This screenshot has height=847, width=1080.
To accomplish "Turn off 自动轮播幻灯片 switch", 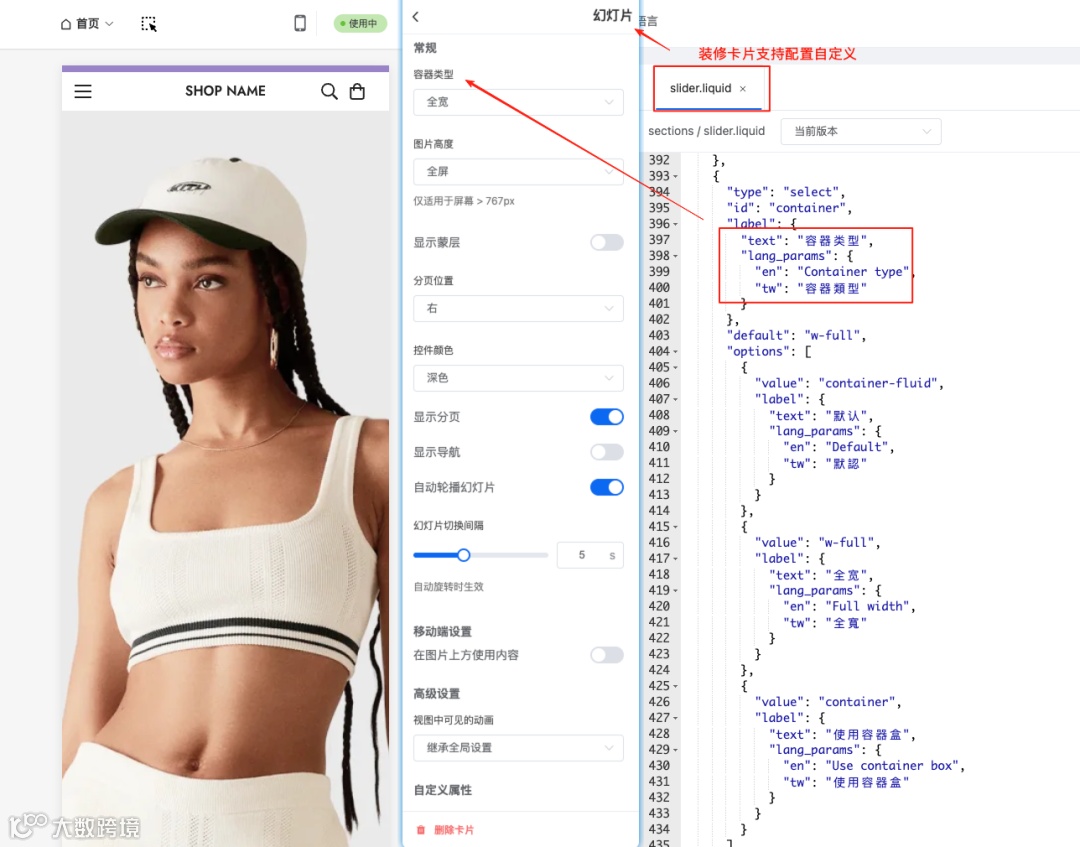I will pos(607,487).
